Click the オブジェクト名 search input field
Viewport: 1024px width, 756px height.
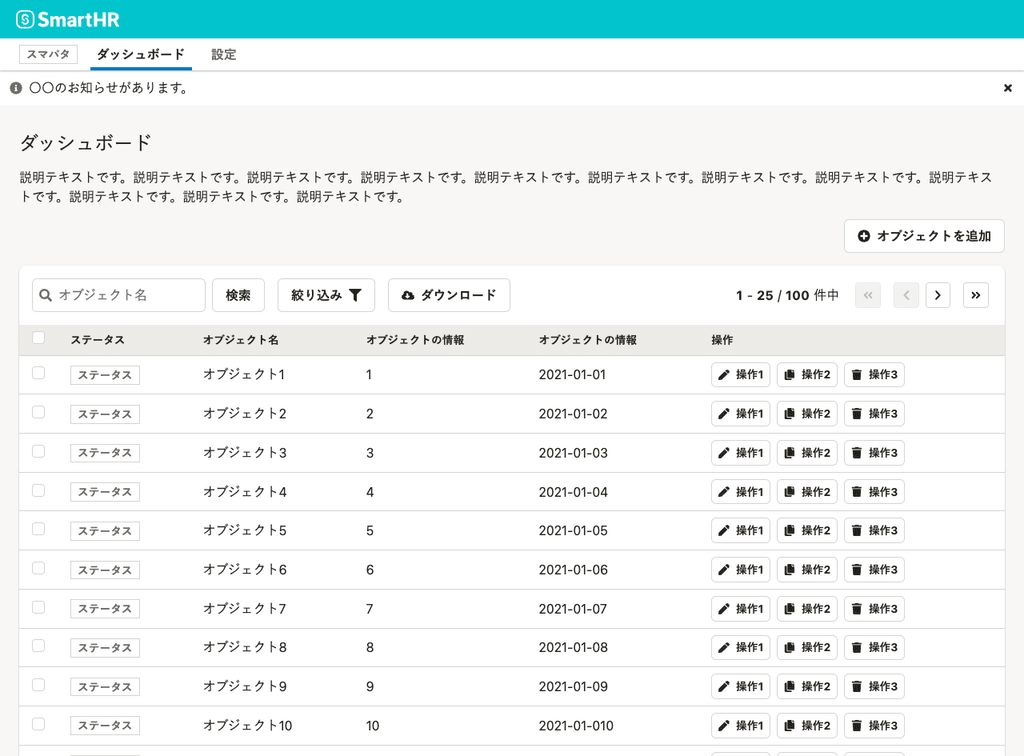(120, 295)
